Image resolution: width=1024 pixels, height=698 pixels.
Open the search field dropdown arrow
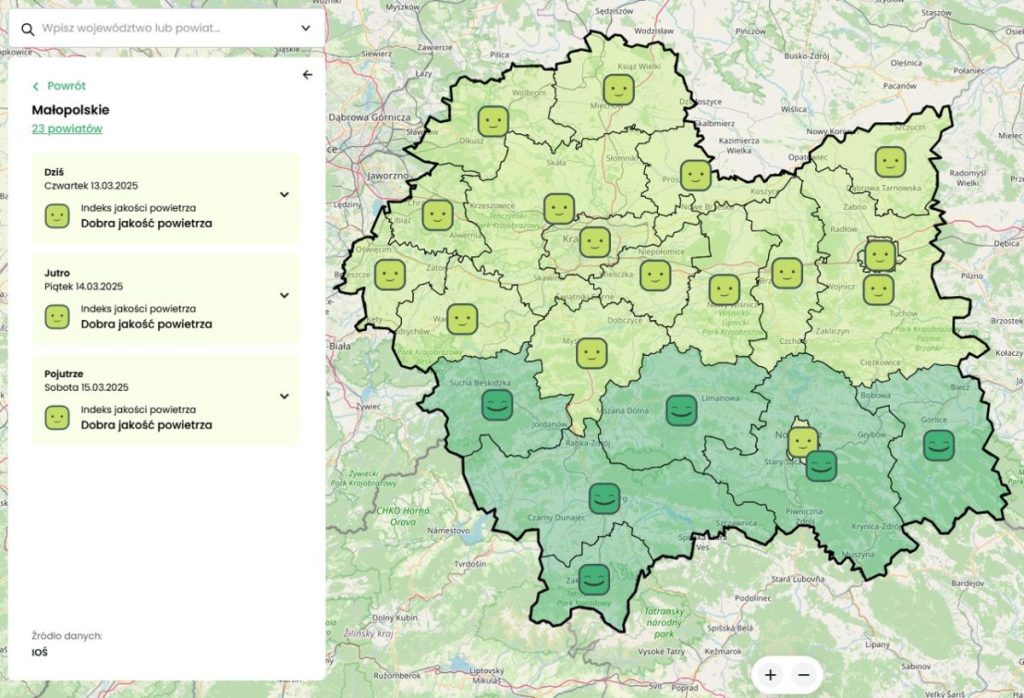coord(305,29)
